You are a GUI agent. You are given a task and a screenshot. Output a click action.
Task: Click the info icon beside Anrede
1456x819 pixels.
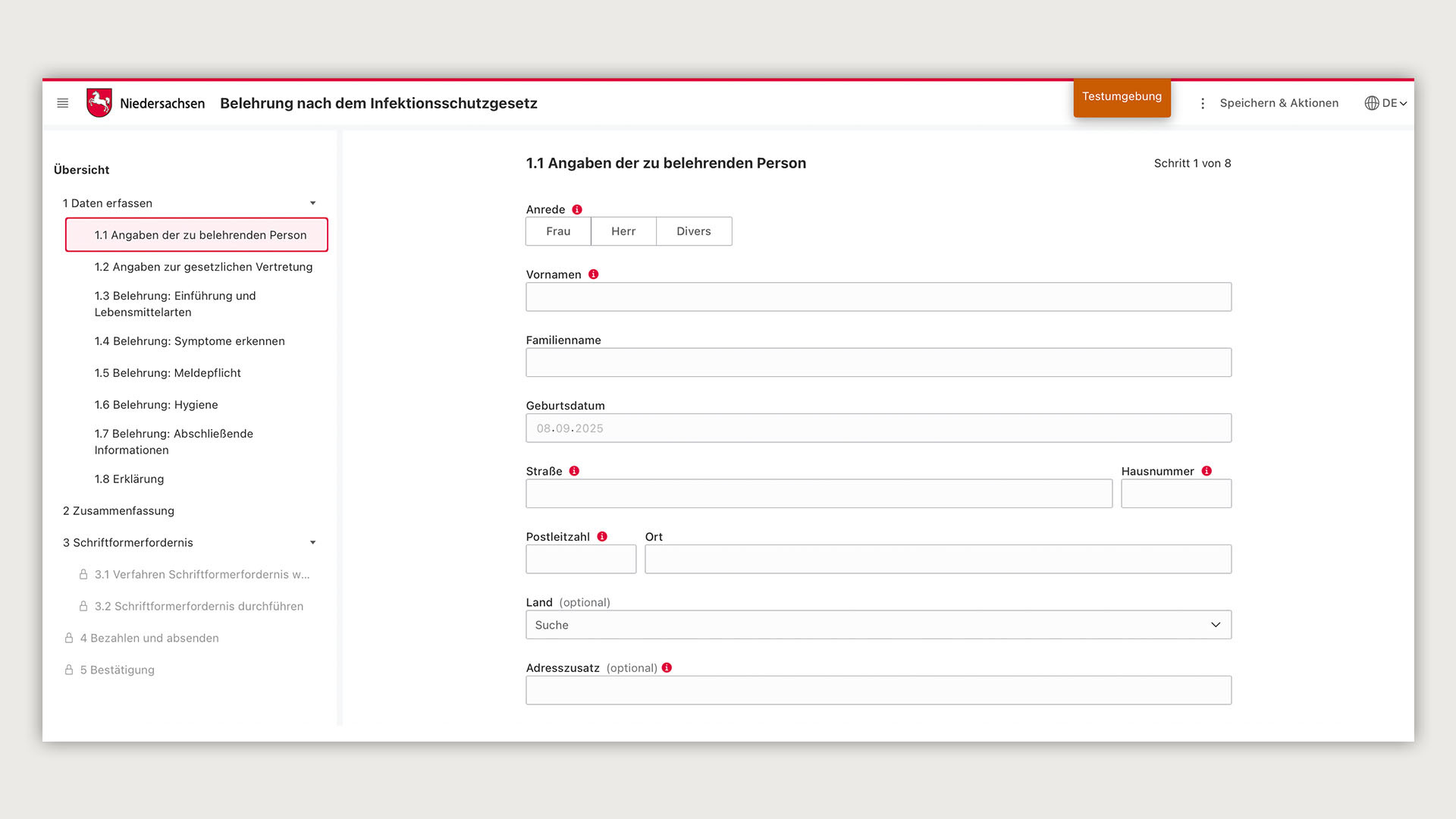pyautogui.click(x=577, y=209)
